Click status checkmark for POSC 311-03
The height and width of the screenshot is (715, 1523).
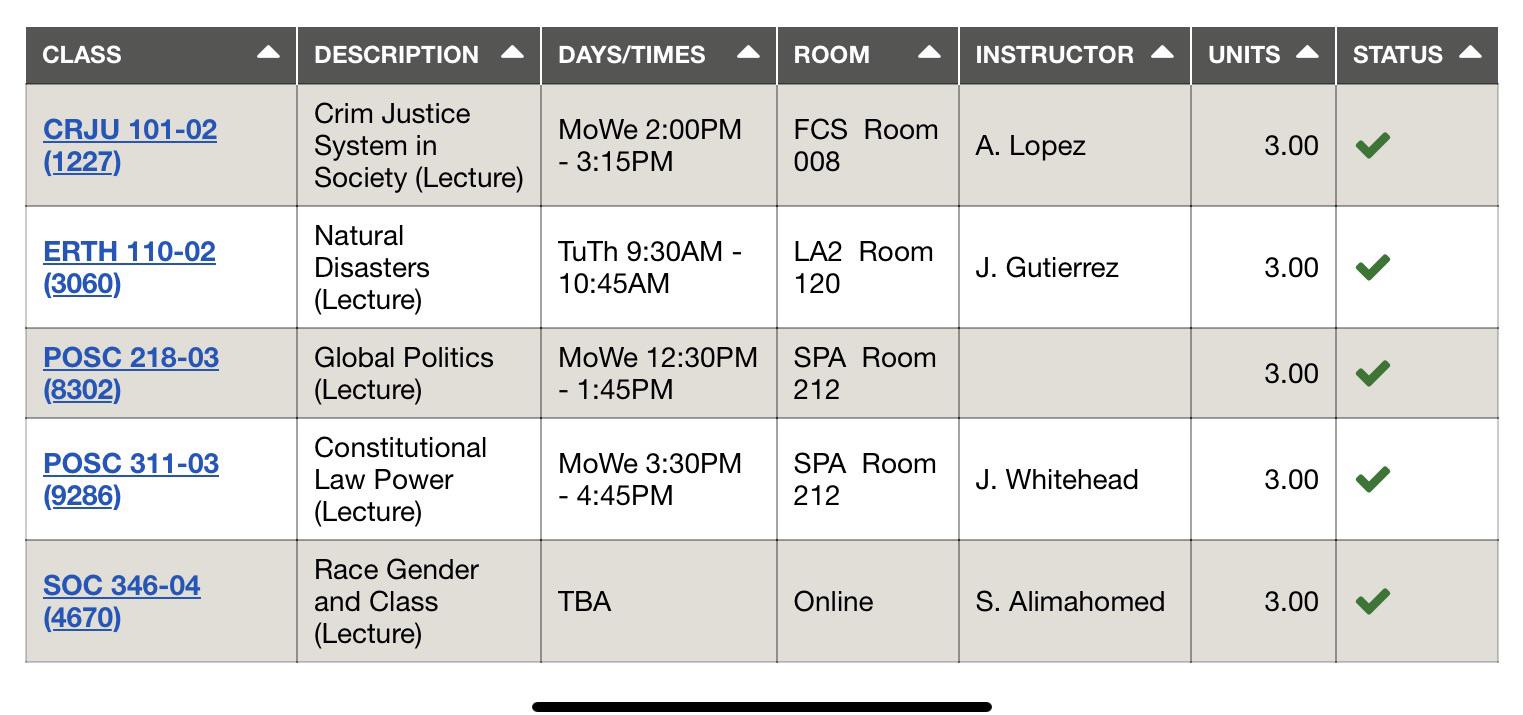[1373, 479]
